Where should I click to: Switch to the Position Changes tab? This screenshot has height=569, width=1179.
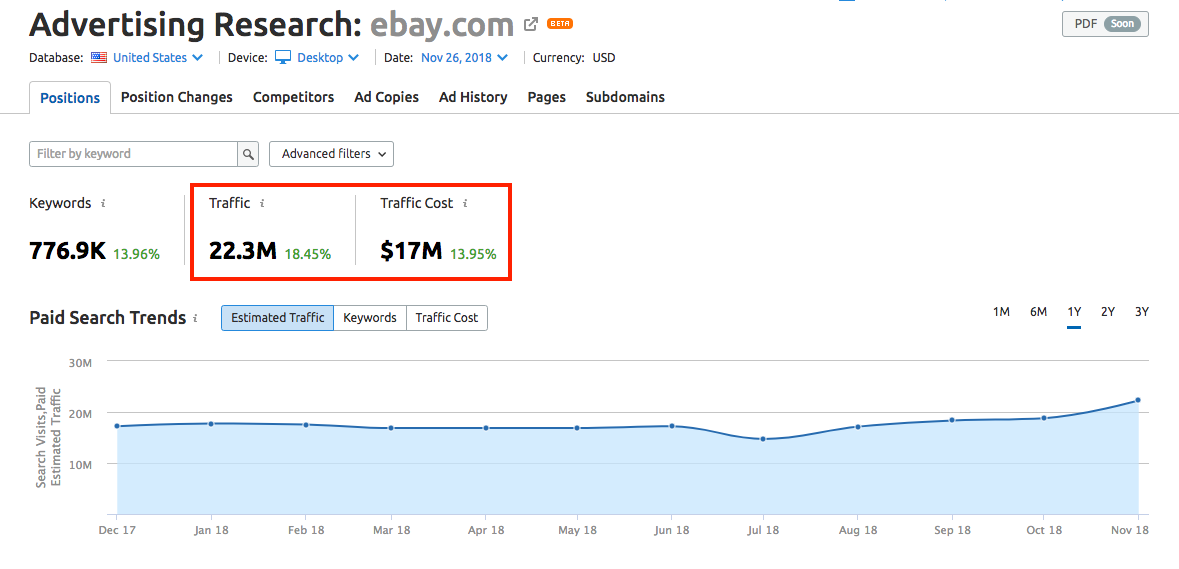[177, 97]
